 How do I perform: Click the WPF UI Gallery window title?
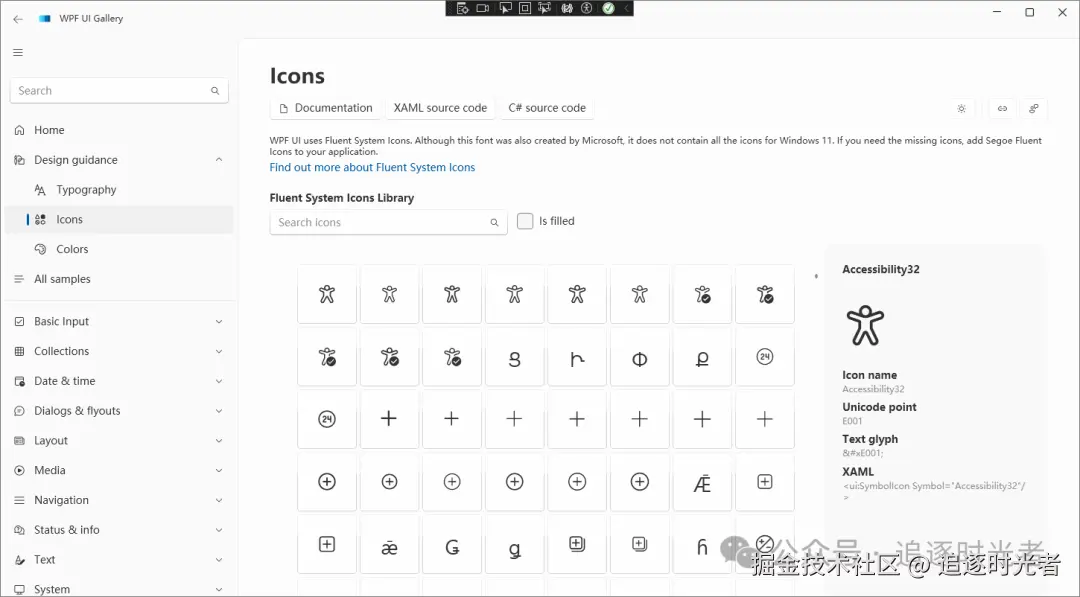tap(91, 19)
